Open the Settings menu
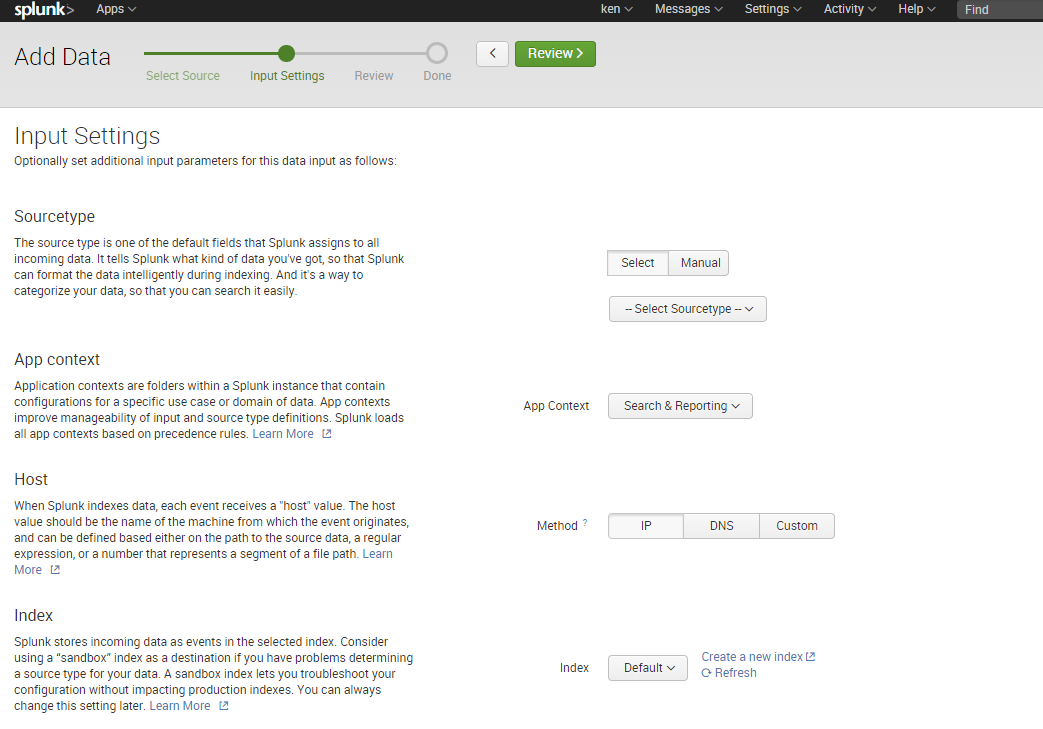 click(772, 9)
